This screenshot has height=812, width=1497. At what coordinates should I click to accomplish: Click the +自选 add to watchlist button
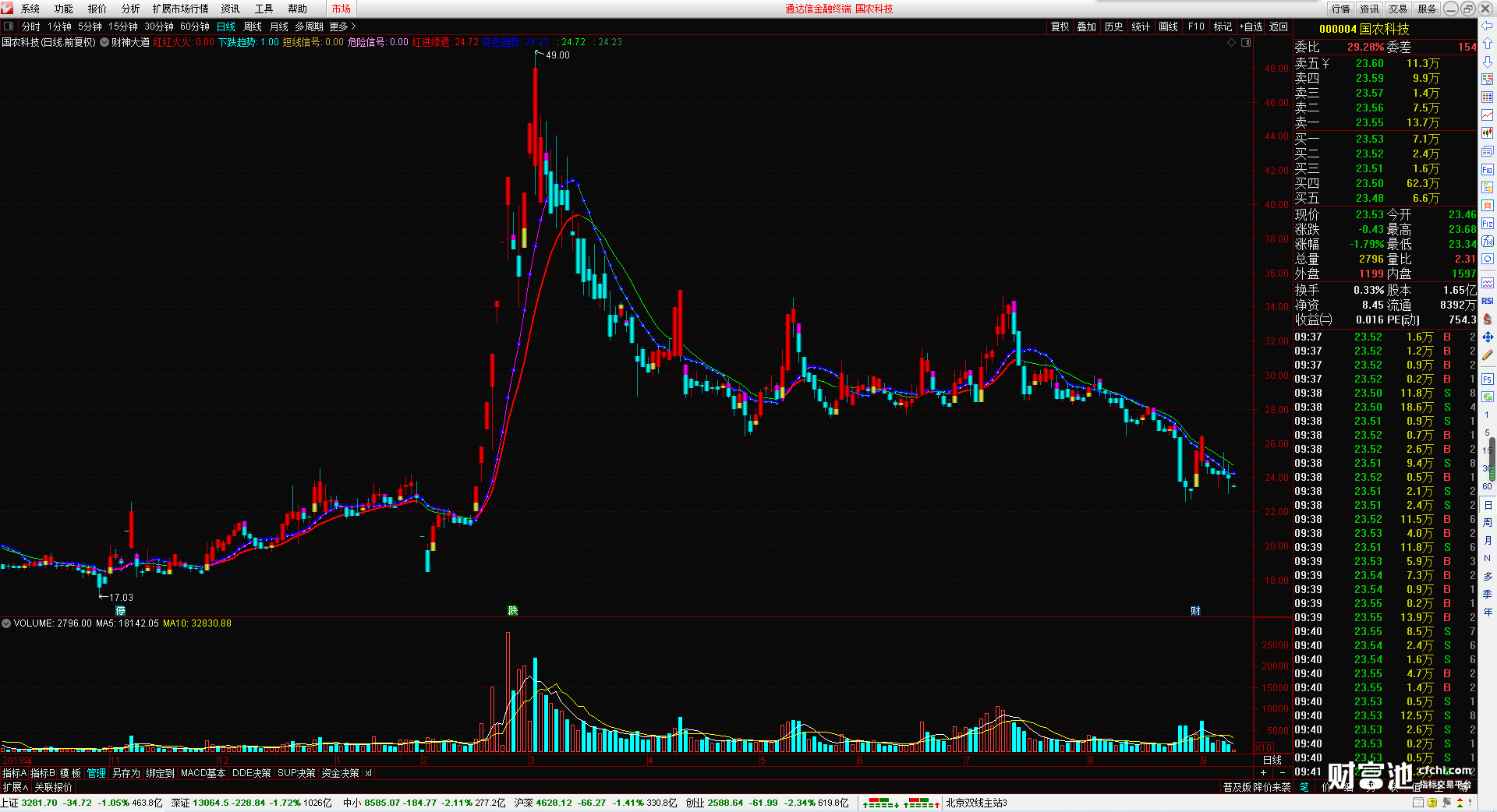click(1251, 26)
